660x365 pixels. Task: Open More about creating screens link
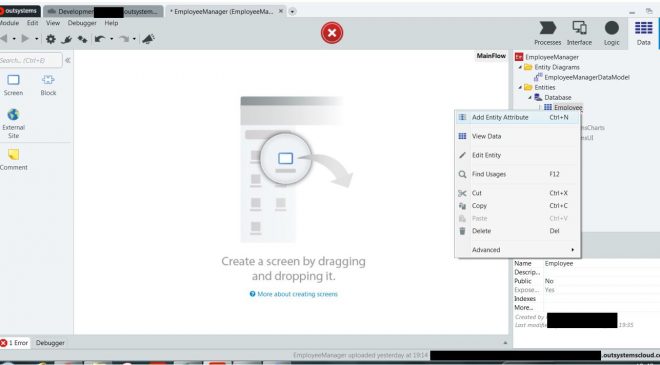[294, 294]
